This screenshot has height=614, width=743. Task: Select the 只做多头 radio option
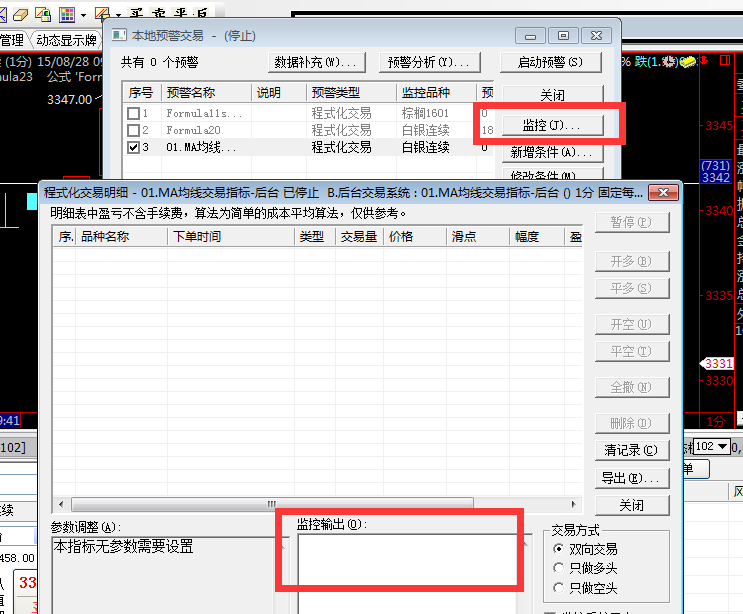pos(558,568)
